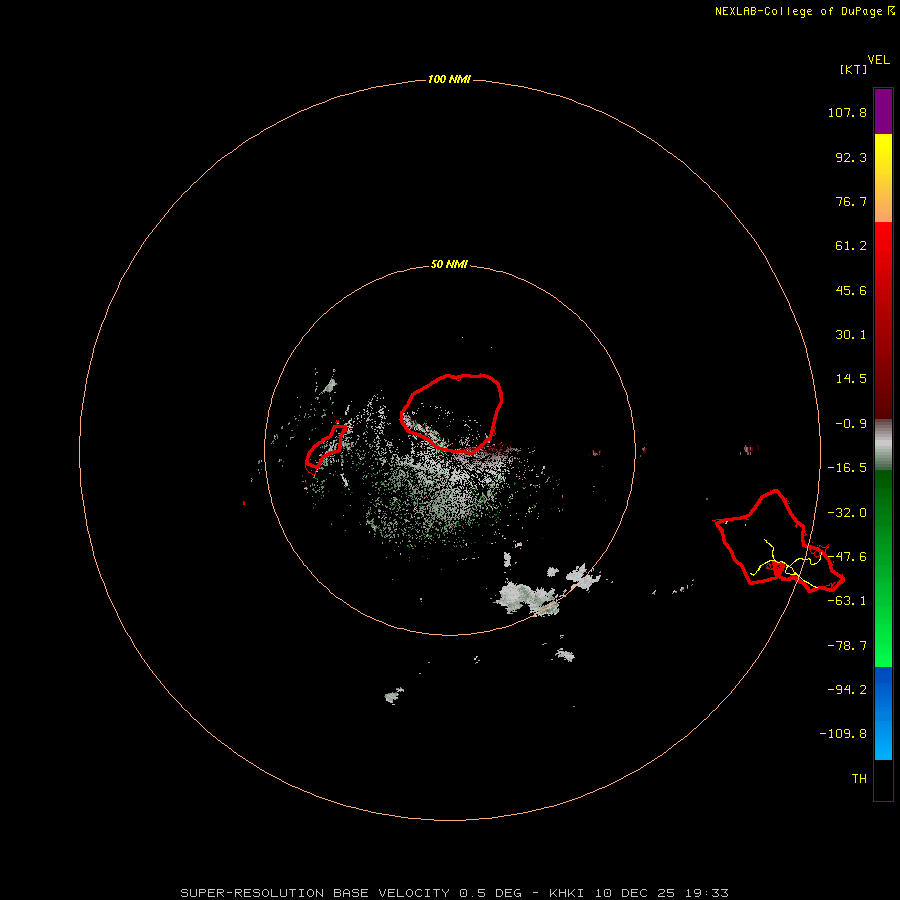Click the 100 NMI range ring label
The image size is (900, 900).
(449, 79)
